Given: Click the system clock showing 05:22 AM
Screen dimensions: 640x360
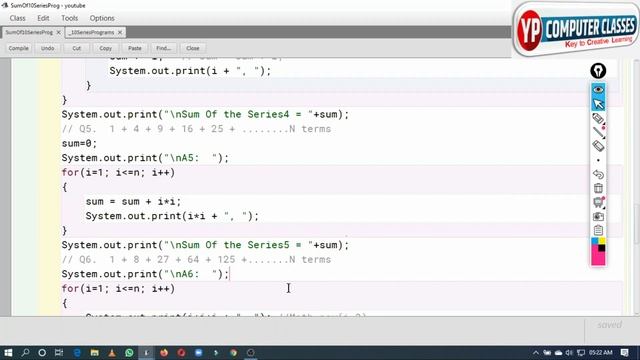Looking at the screenshot, I should click(601, 353).
